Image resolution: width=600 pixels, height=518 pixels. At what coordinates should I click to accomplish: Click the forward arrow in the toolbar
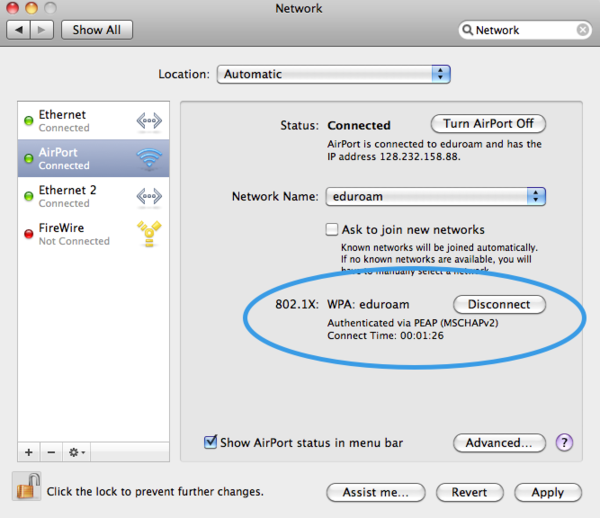43,30
